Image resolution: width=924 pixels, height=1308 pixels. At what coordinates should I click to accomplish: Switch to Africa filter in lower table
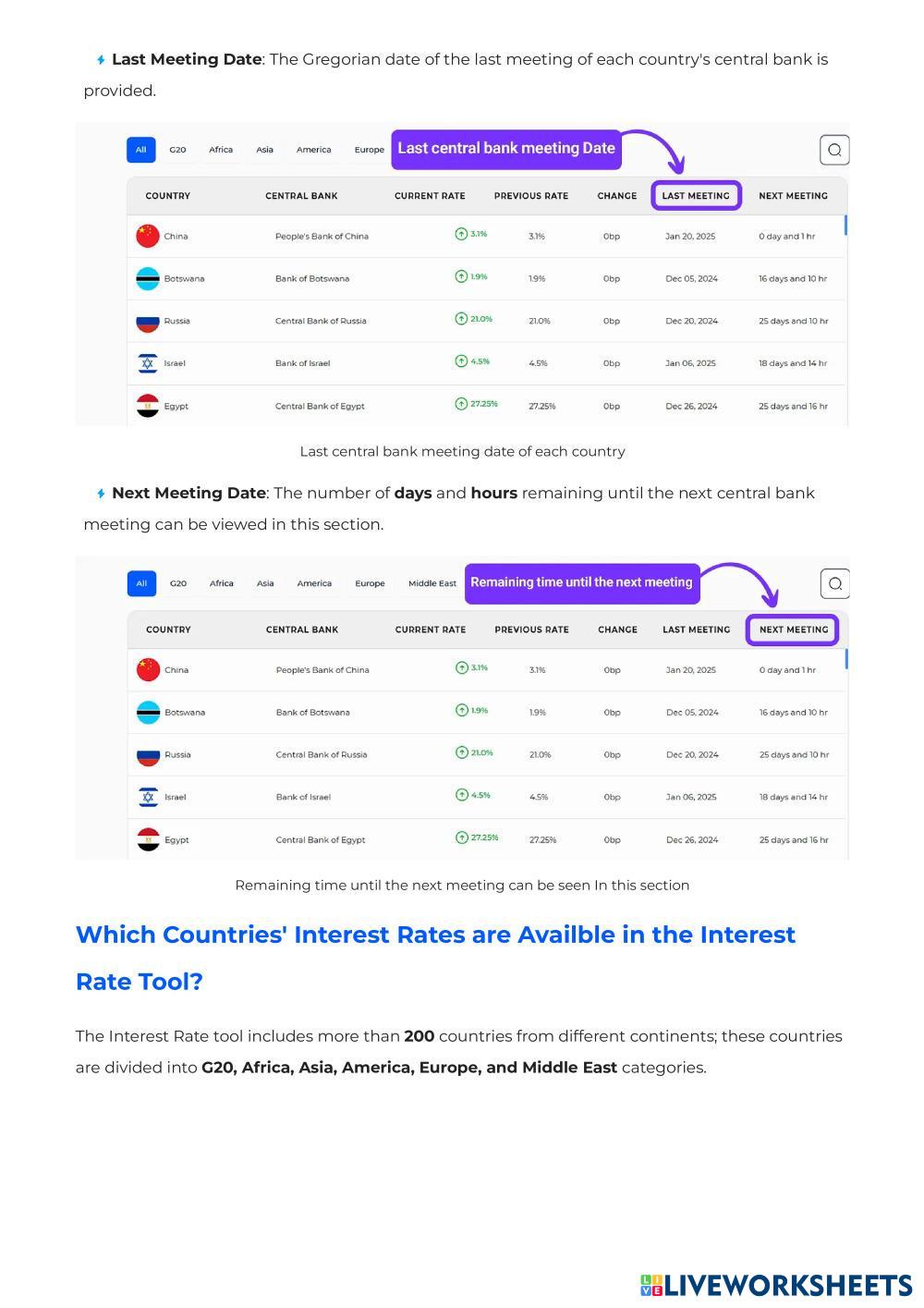click(222, 583)
